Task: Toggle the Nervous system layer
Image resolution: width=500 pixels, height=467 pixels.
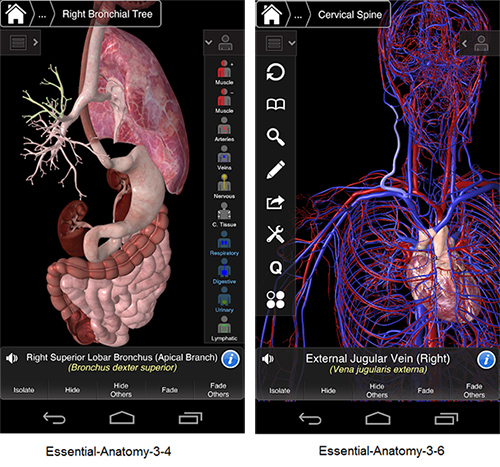Action: point(224,186)
